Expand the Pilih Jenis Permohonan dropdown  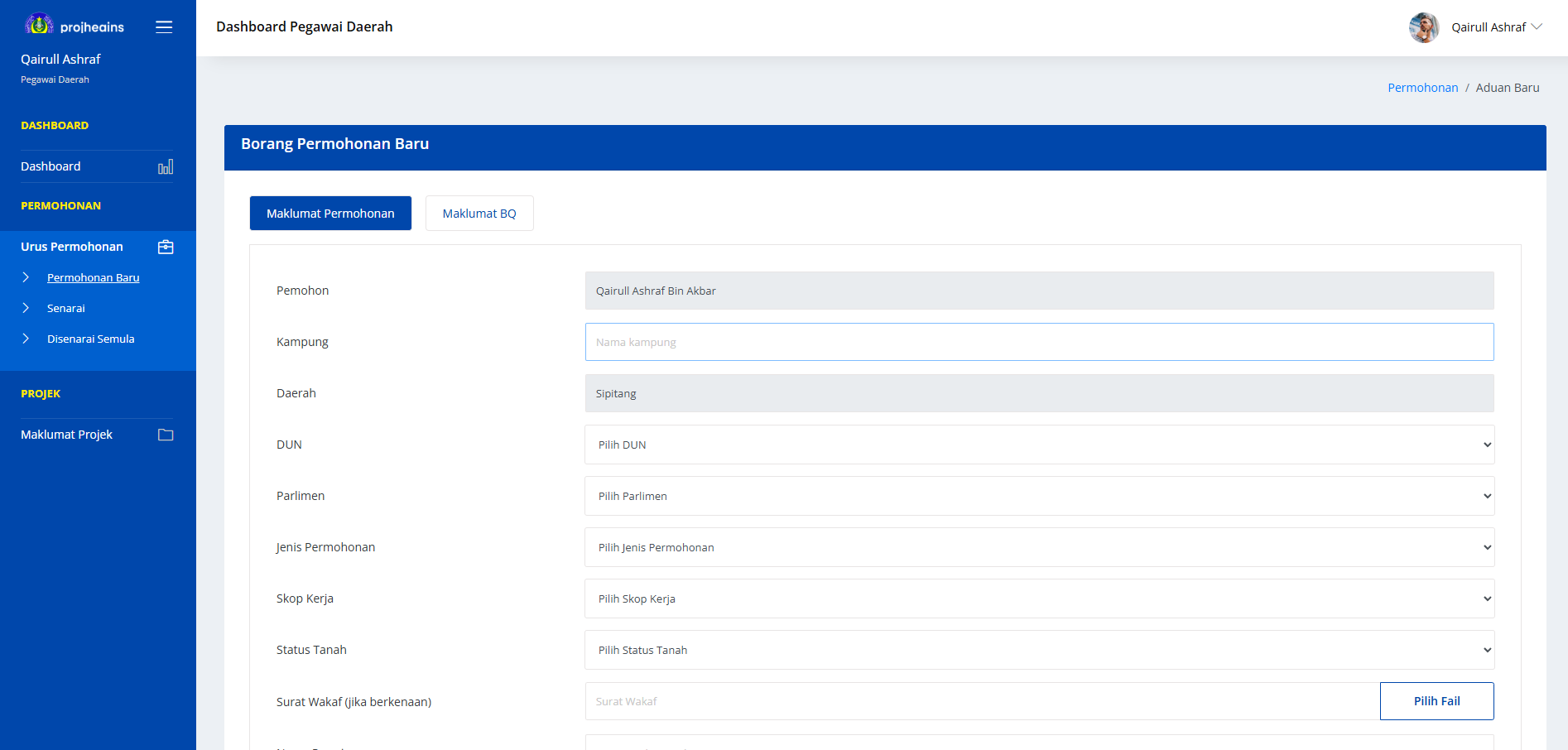(x=1039, y=547)
